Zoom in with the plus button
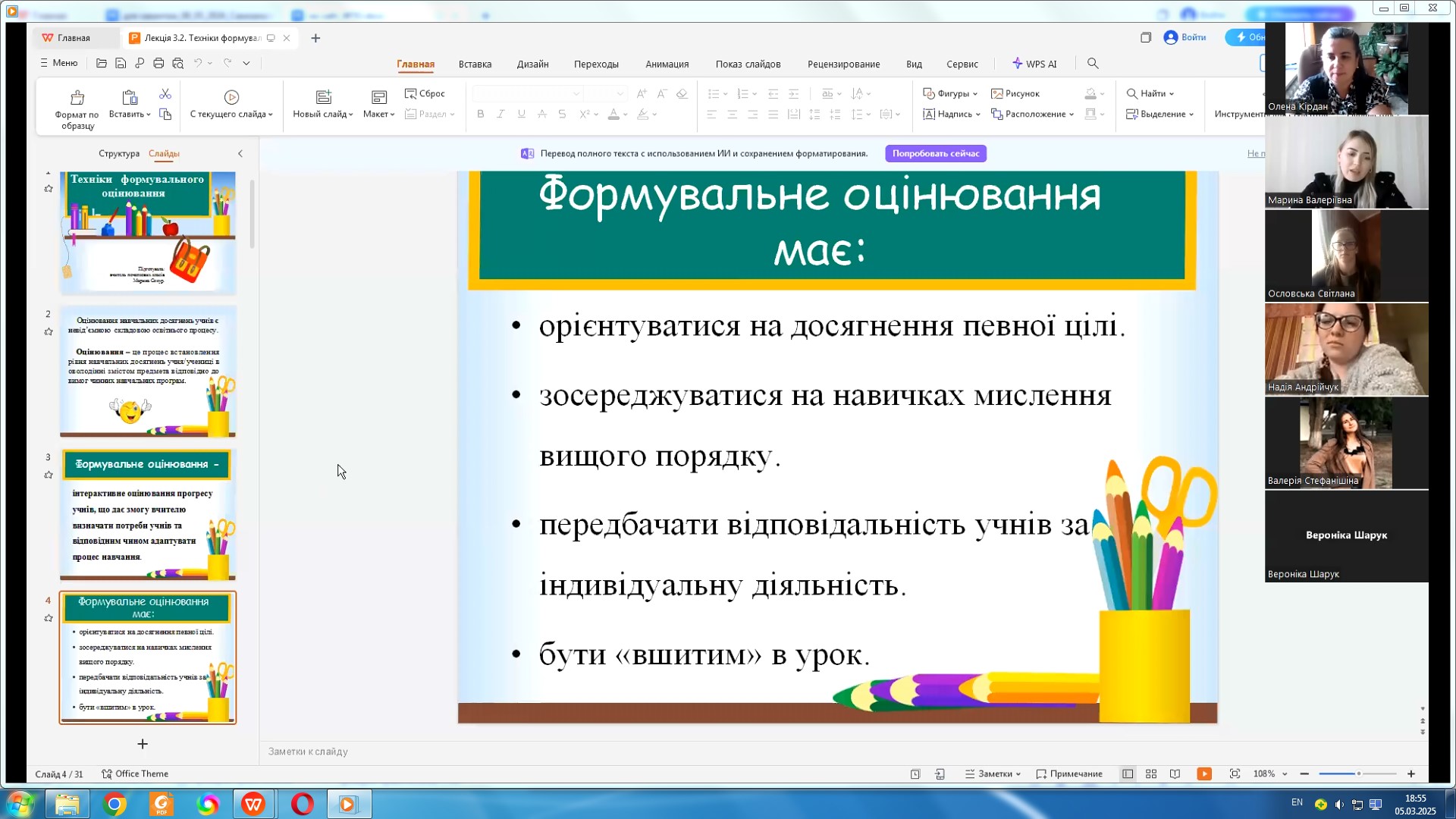The image size is (1456, 819). [x=1411, y=774]
